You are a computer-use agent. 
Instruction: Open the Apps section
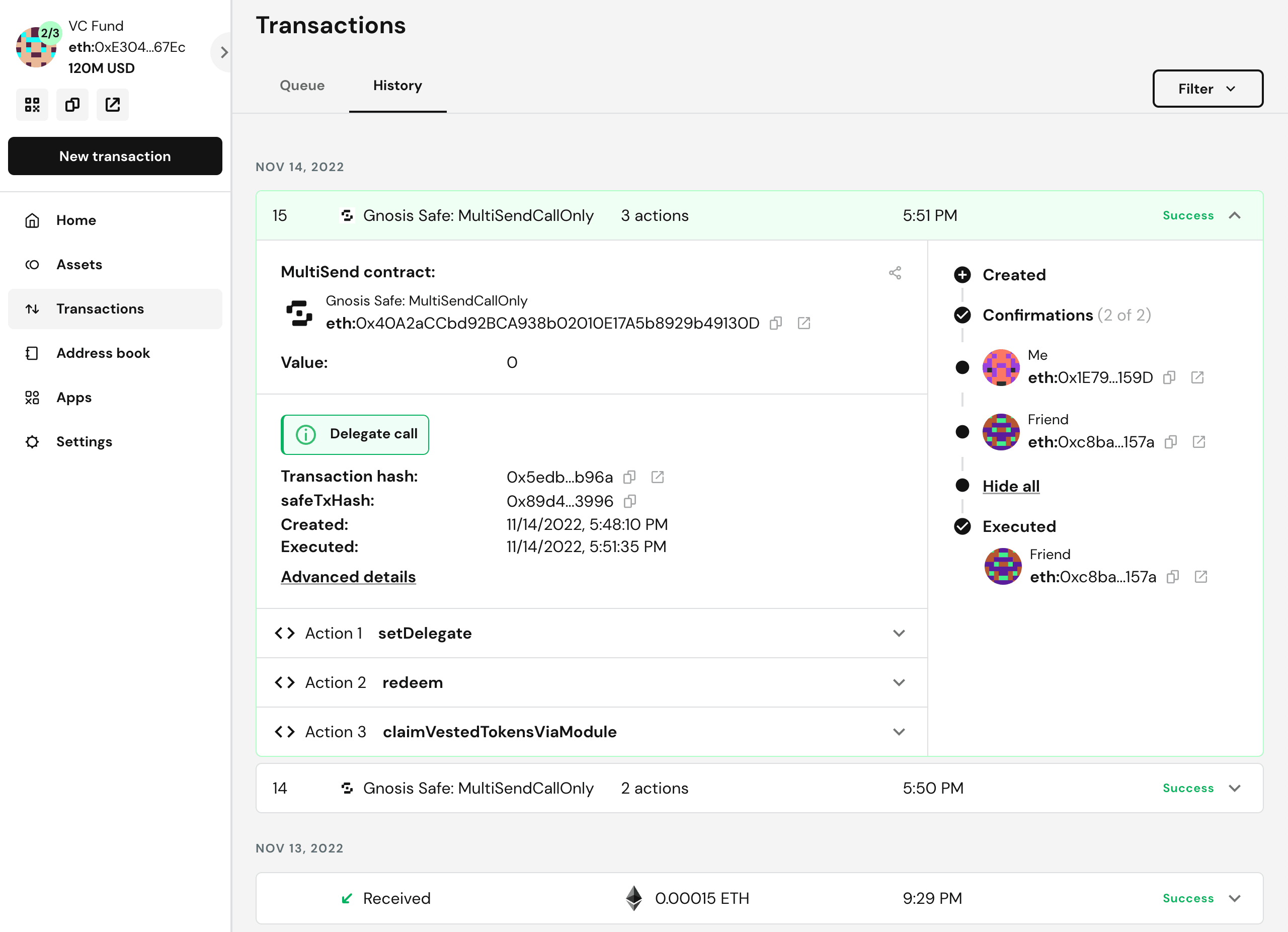tap(115, 398)
